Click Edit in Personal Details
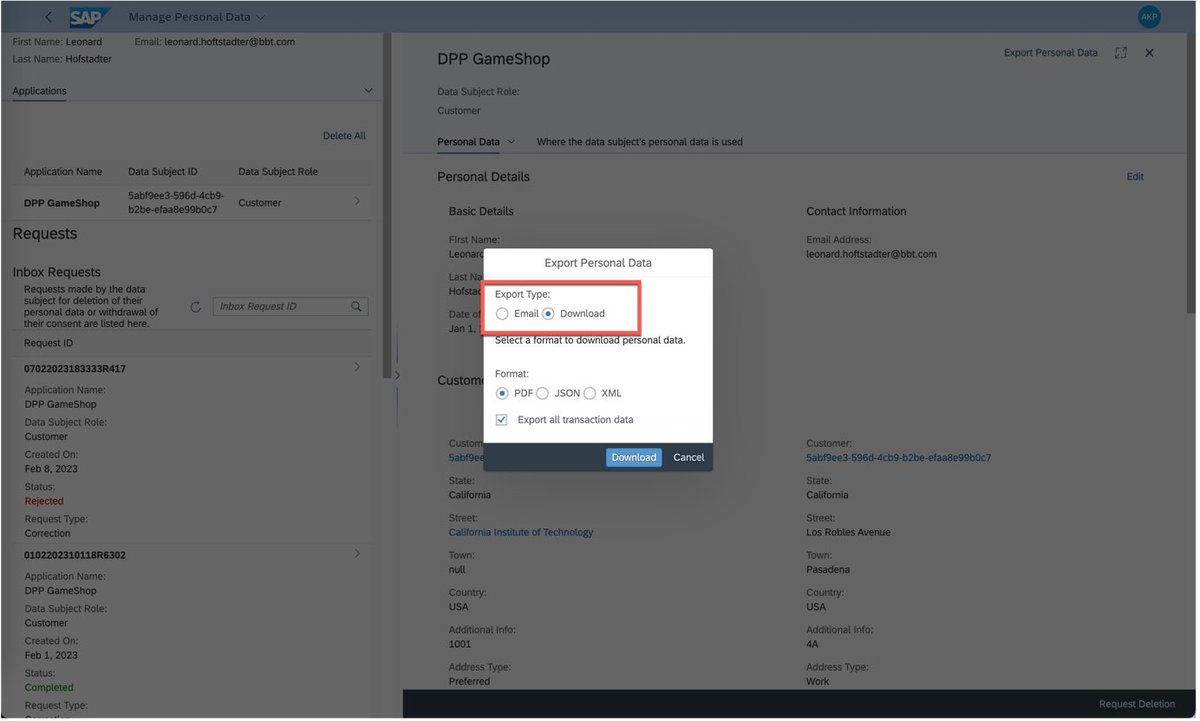 click(x=1135, y=177)
